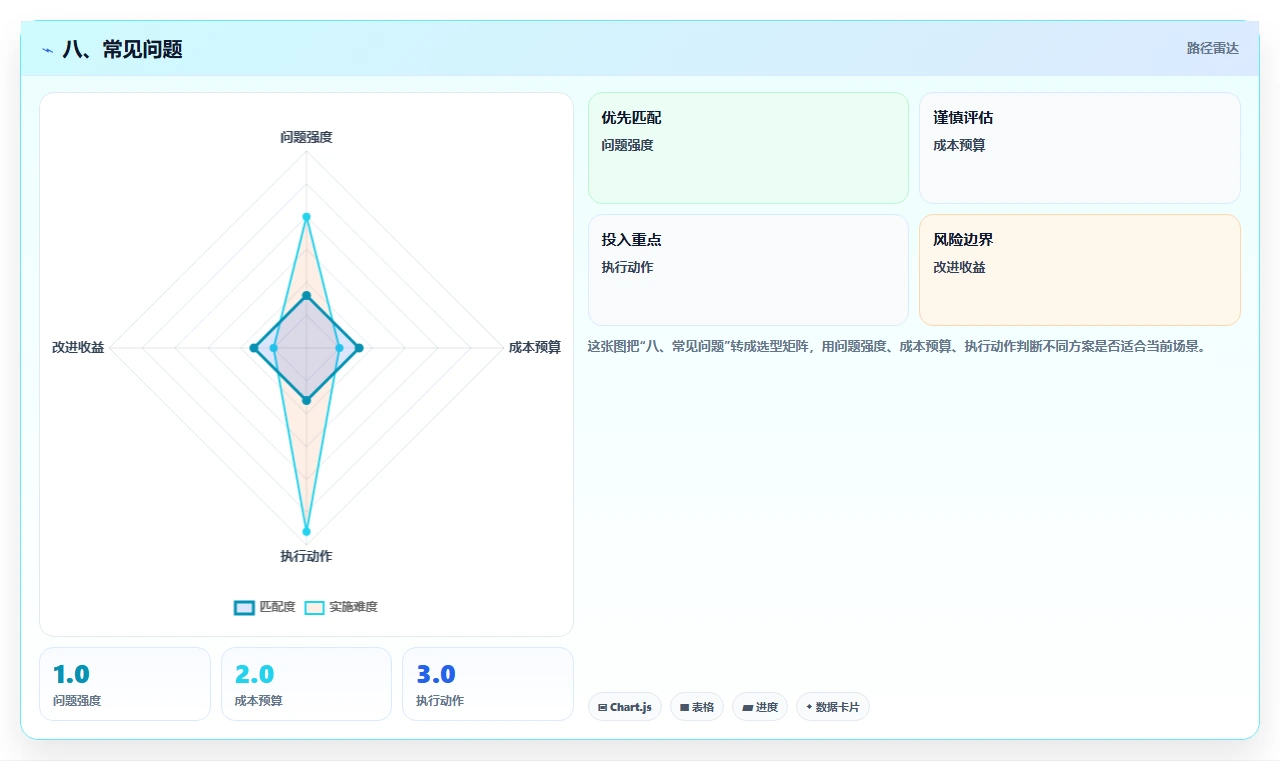Image resolution: width=1280 pixels, height=761 pixels.
Task: Open the 风险边界 card
Action: point(1080,270)
